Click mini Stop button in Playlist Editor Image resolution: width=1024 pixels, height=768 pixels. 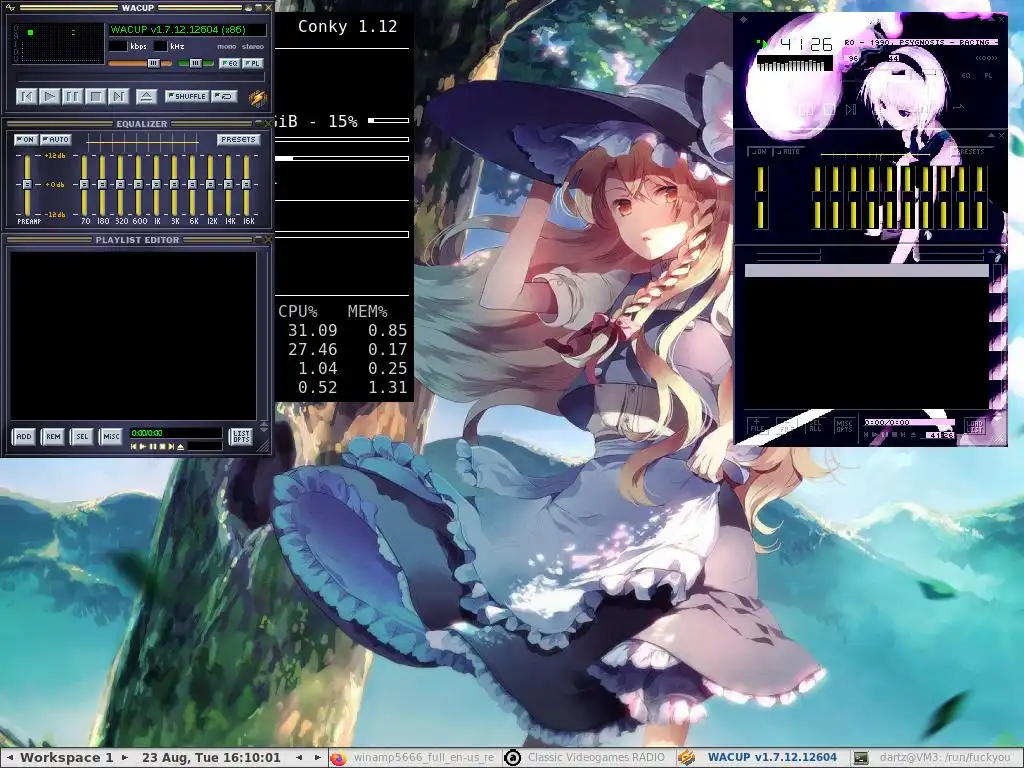pyautogui.click(x=161, y=447)
